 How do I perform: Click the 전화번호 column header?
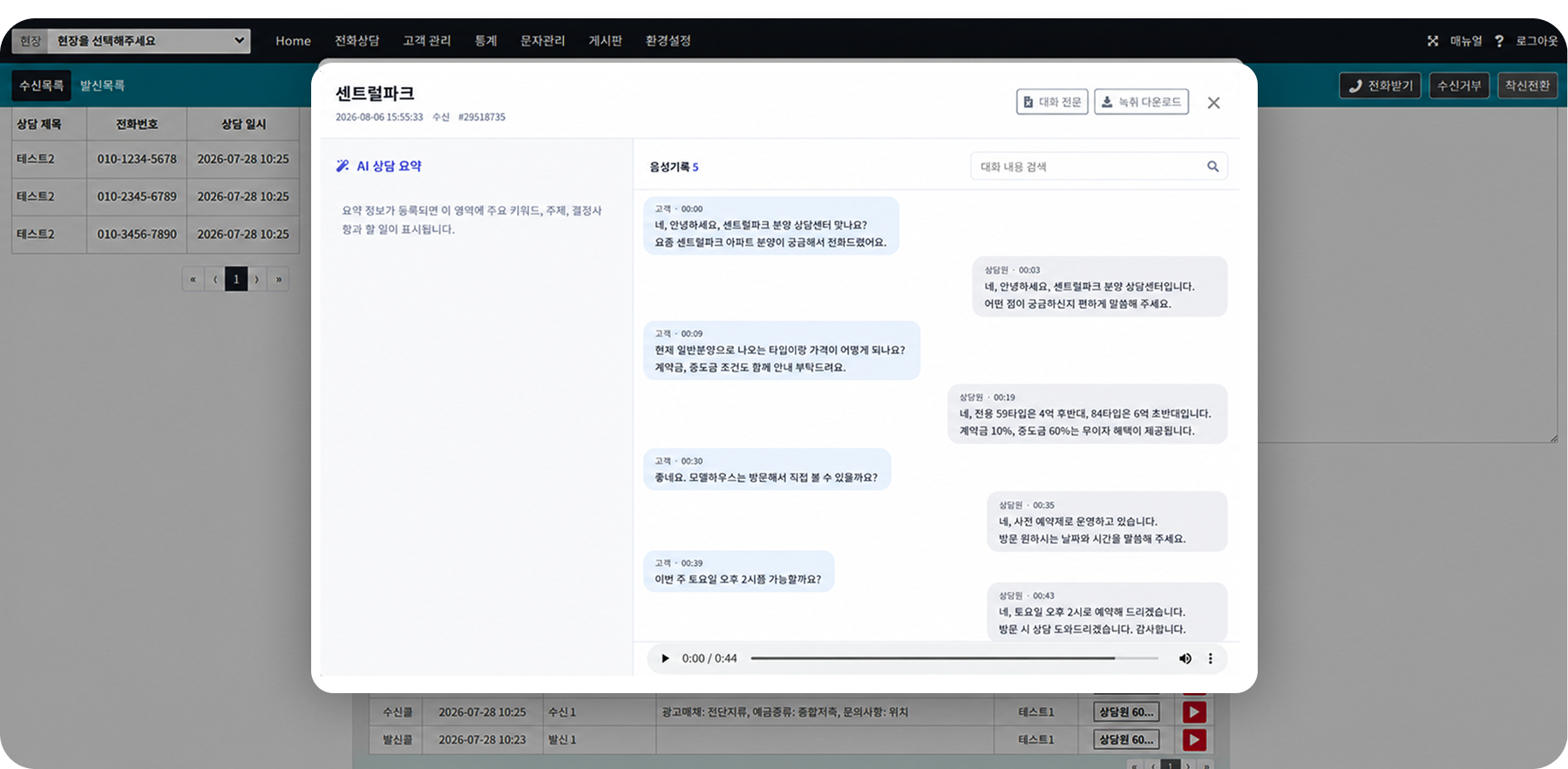click(137, 124)
